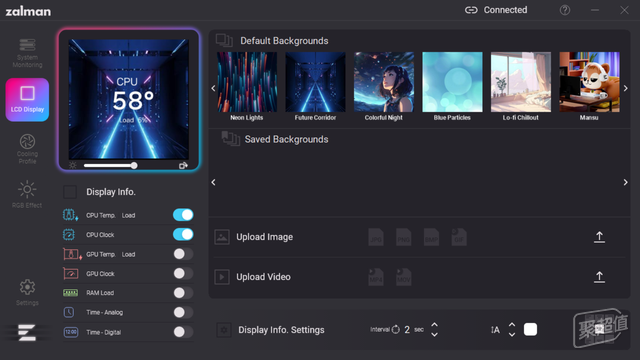Click the Upload Image picture icon
The height and width of the screenshot is (360, 640).
(222, 237)
